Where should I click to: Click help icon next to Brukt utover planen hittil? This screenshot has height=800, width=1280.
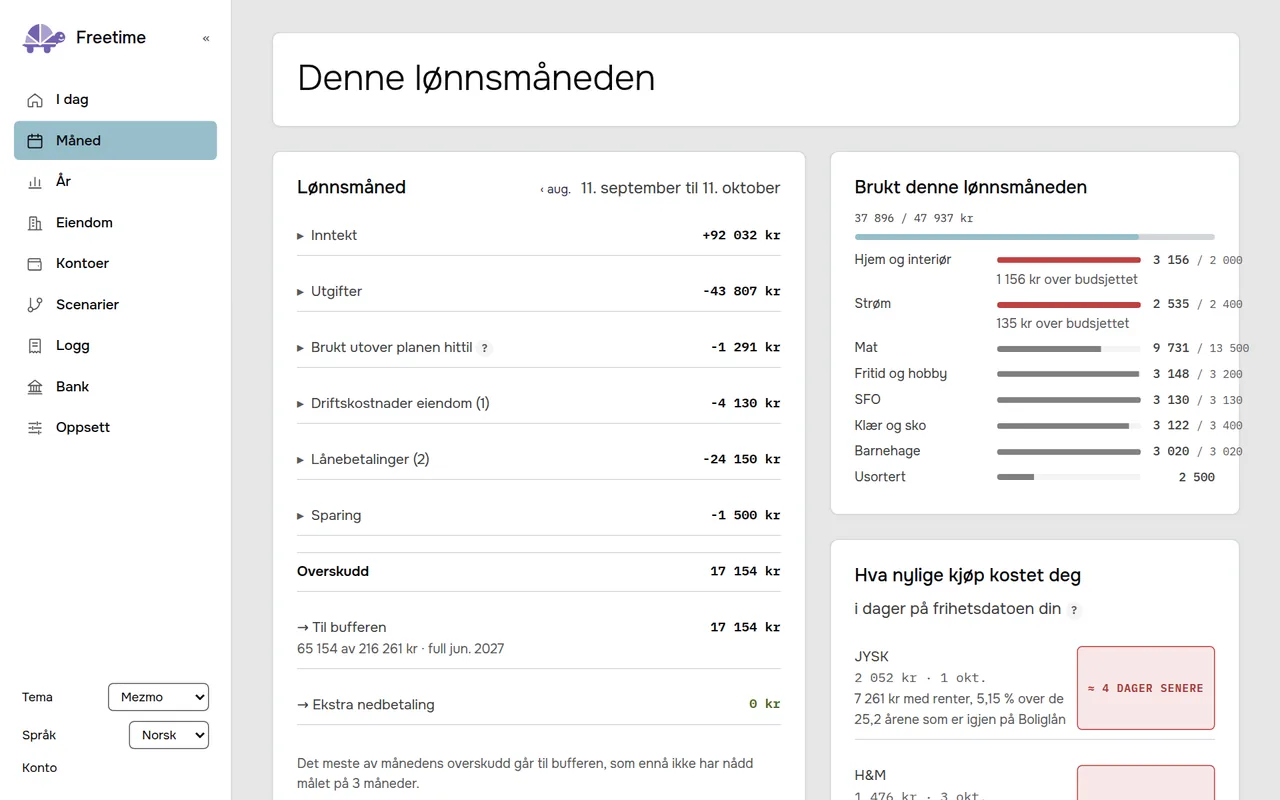(485, 348)
